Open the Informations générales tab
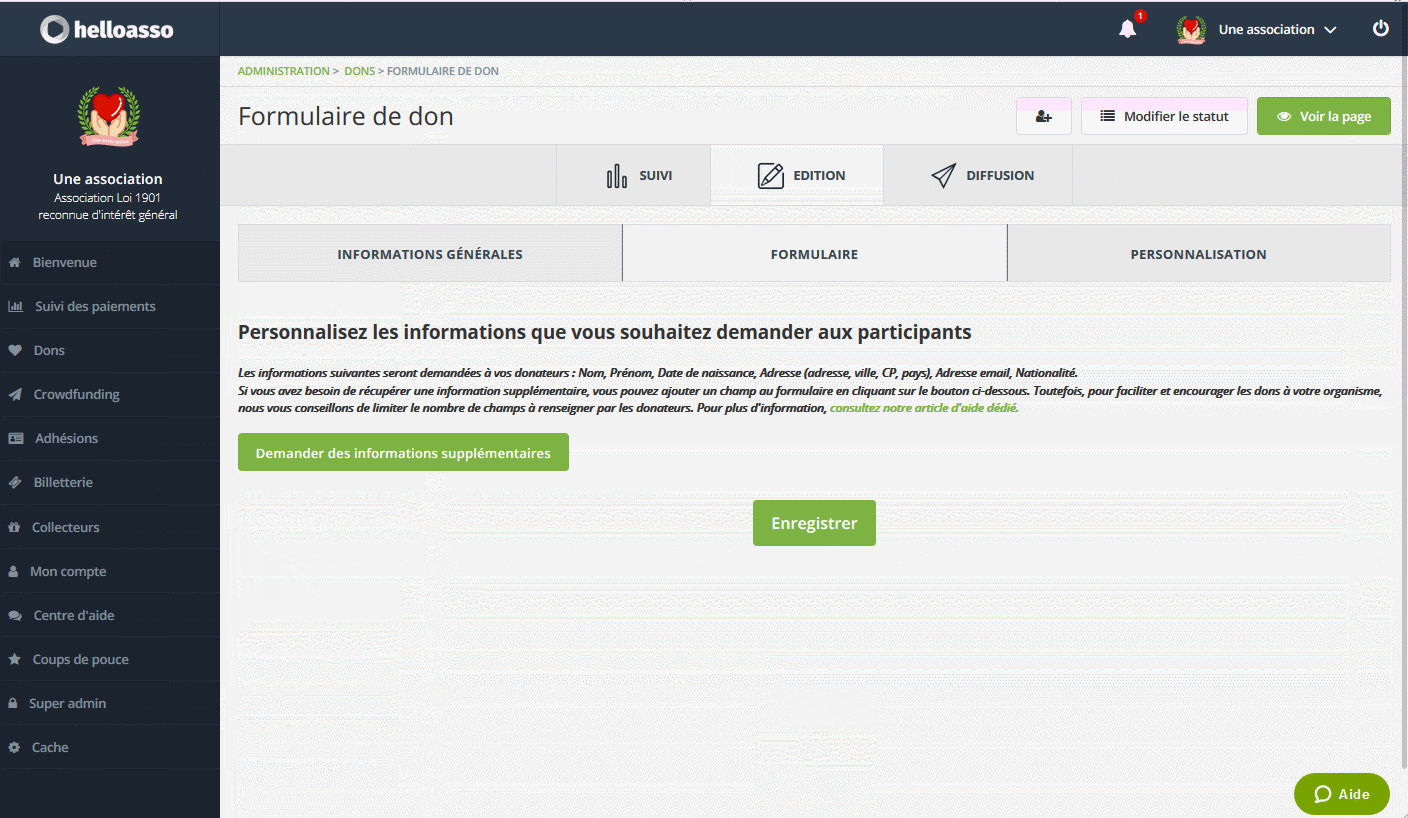The image size is (1408, 818). [x=430, y=253]
